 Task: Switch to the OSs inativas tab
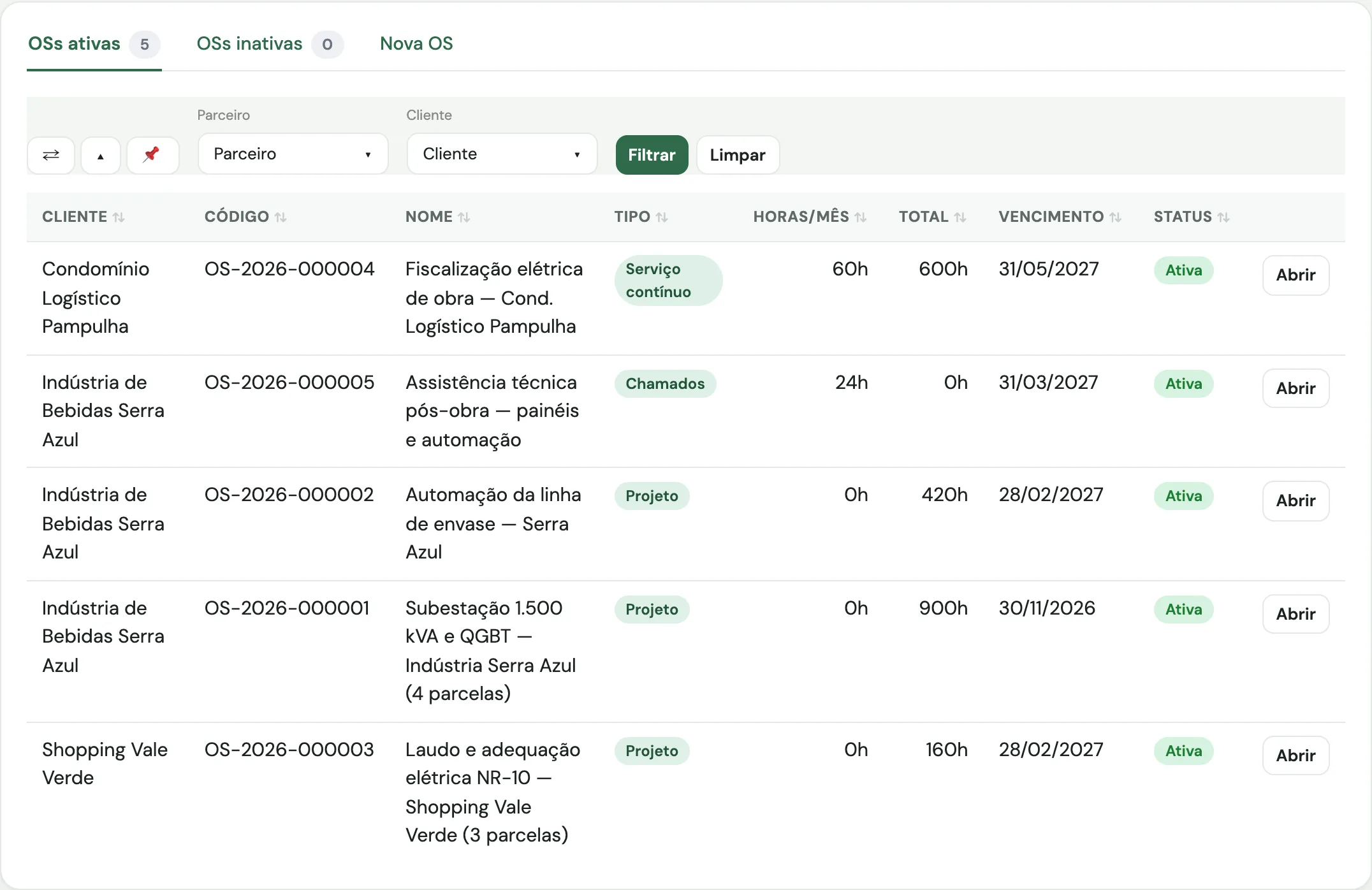[x=270, y=44]
